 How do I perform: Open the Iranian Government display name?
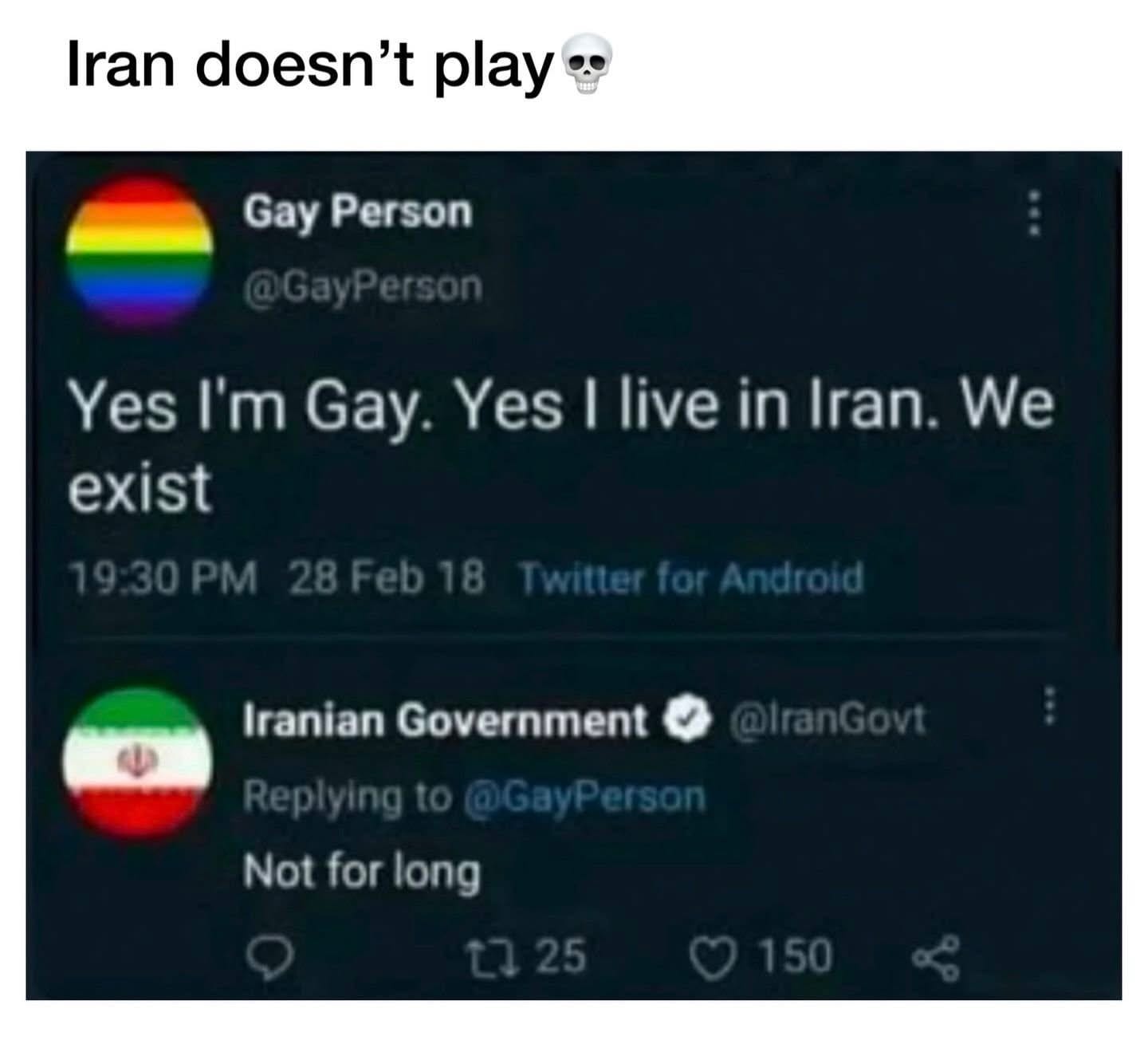[x=446, y=720]
